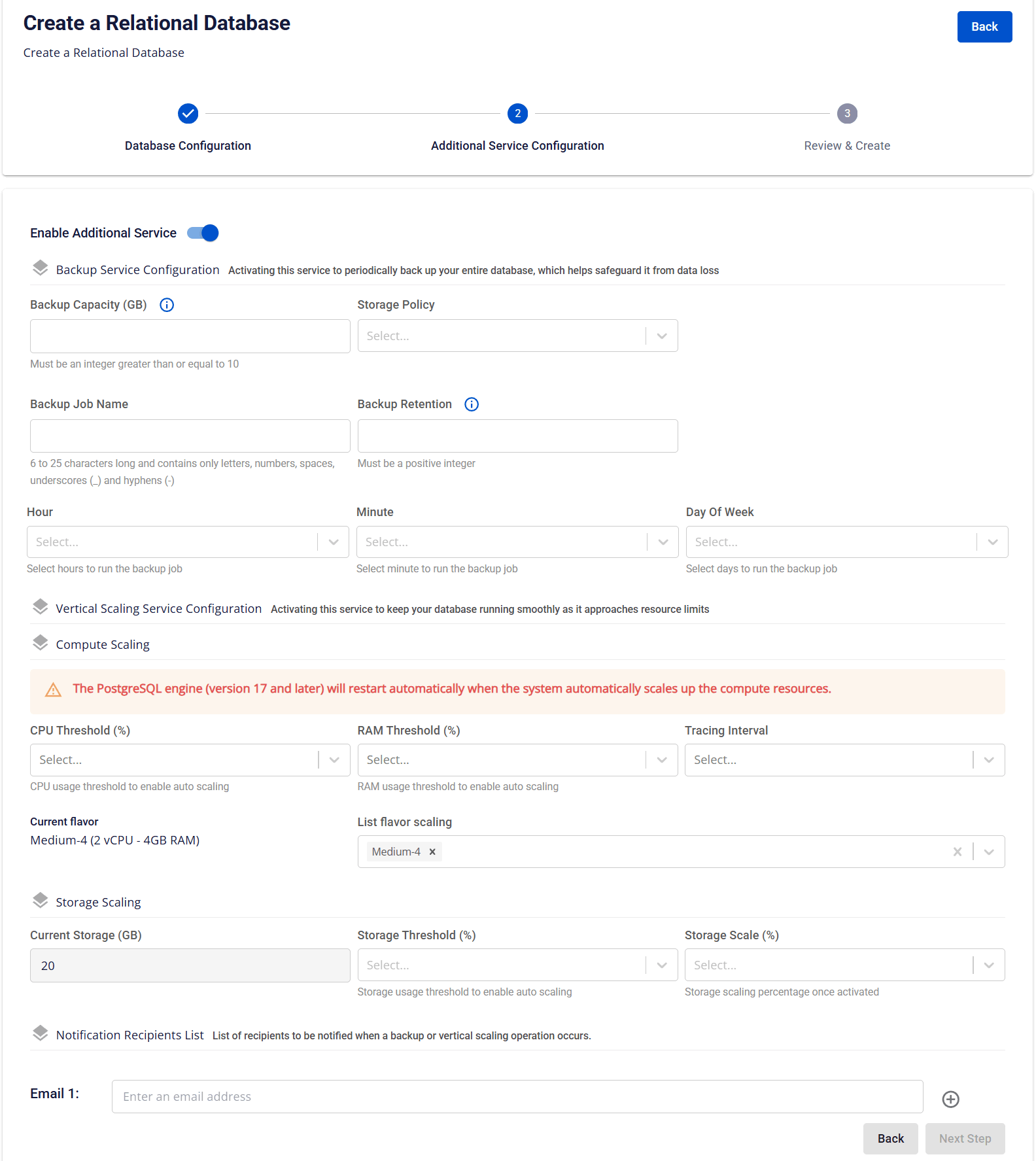Toggle the Enable Additional Service switch
The width and height of the screenshot is (1036, 1161).
[x=203, y=233]
